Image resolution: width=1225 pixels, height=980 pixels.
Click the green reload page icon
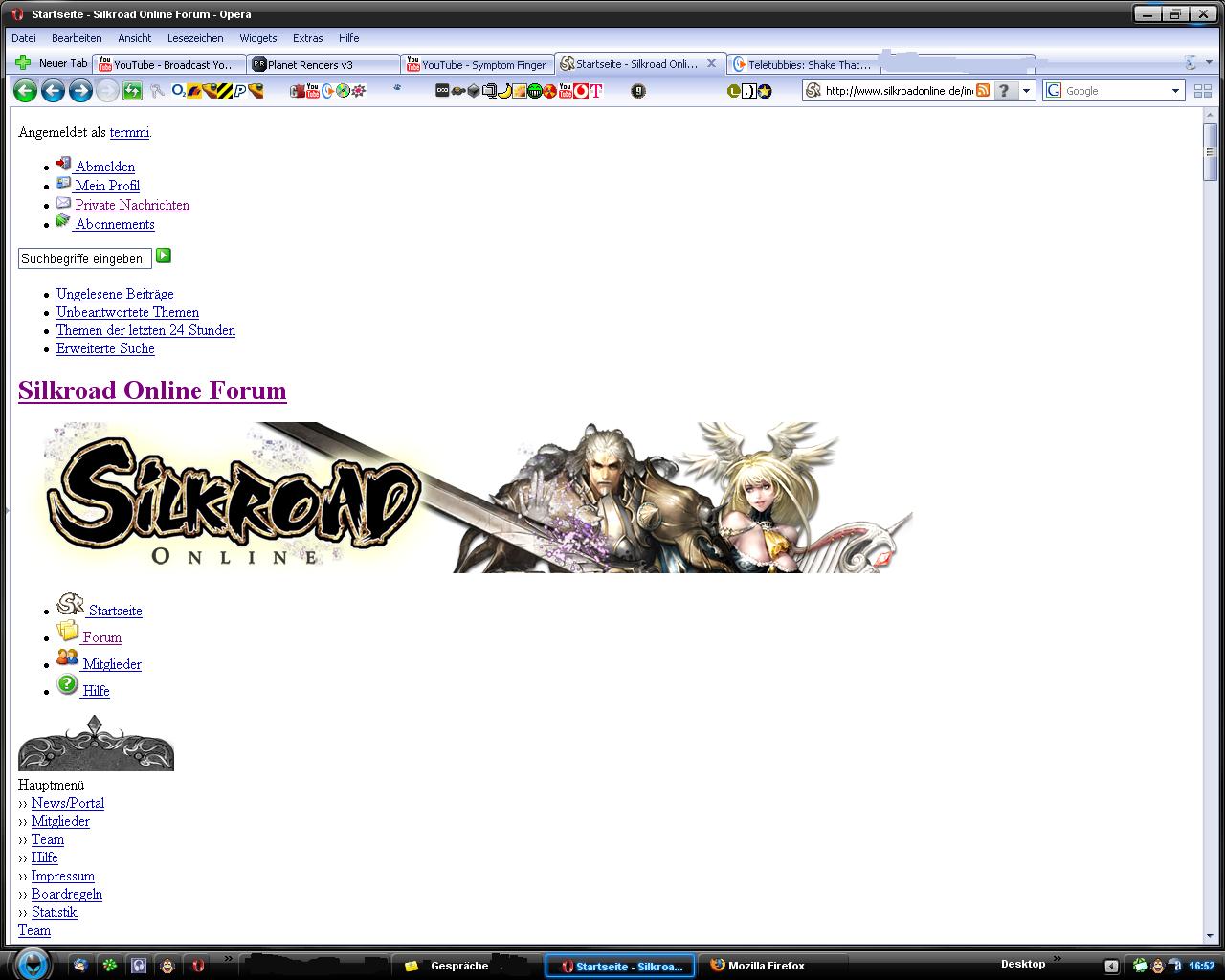(132, 91)
